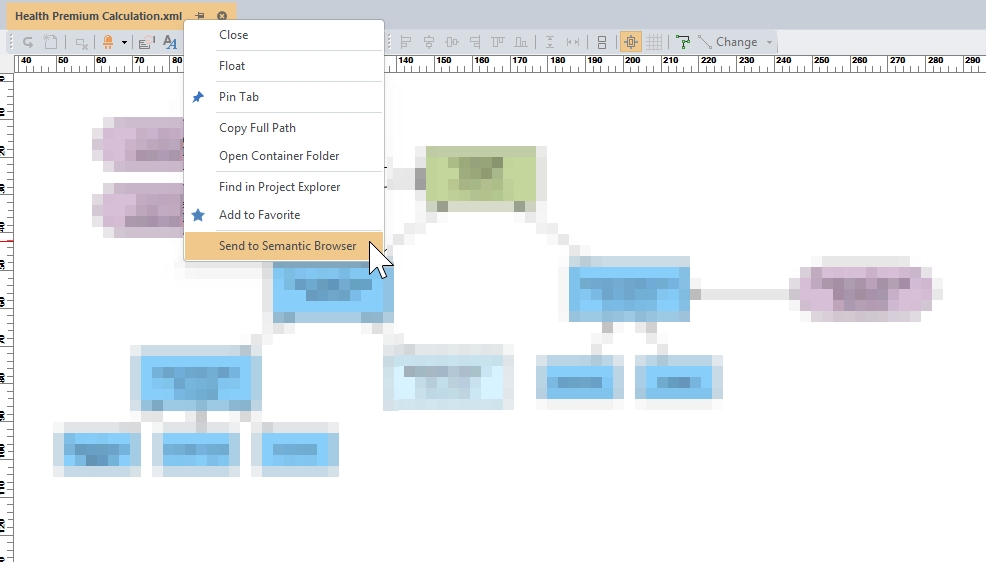Screen dimensions: 986x562
Task: Select Pin Tab menu entry
Action: coord(284,97)
